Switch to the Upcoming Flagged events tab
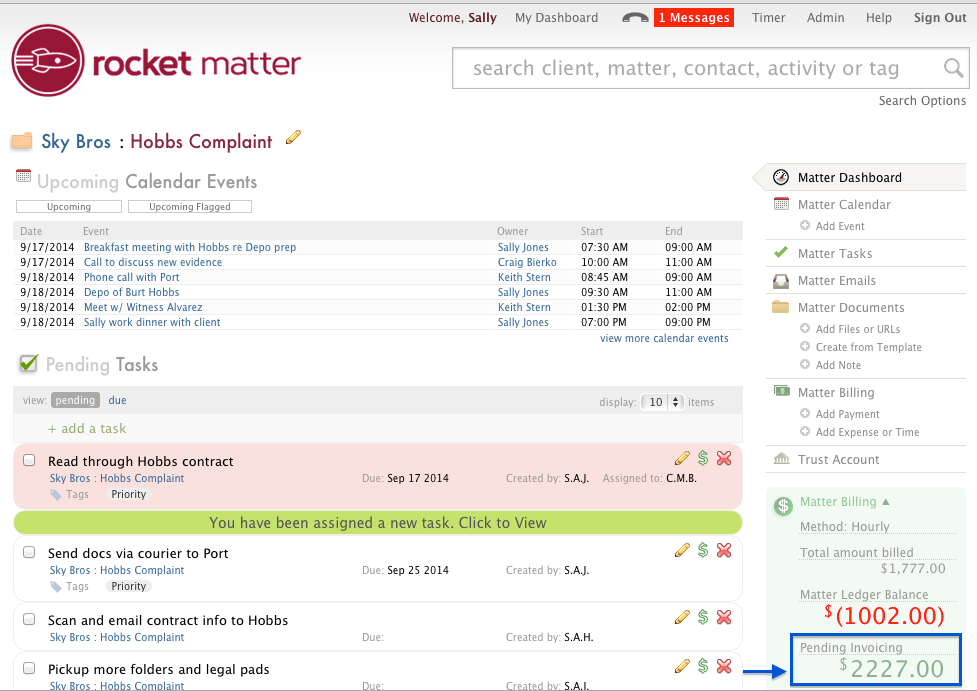 pos(189,207)
